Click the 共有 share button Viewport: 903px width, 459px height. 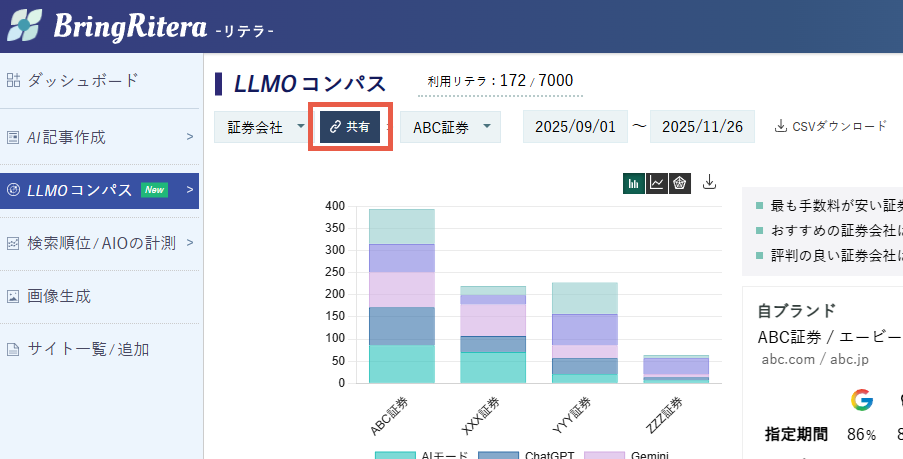pos(350,127)
